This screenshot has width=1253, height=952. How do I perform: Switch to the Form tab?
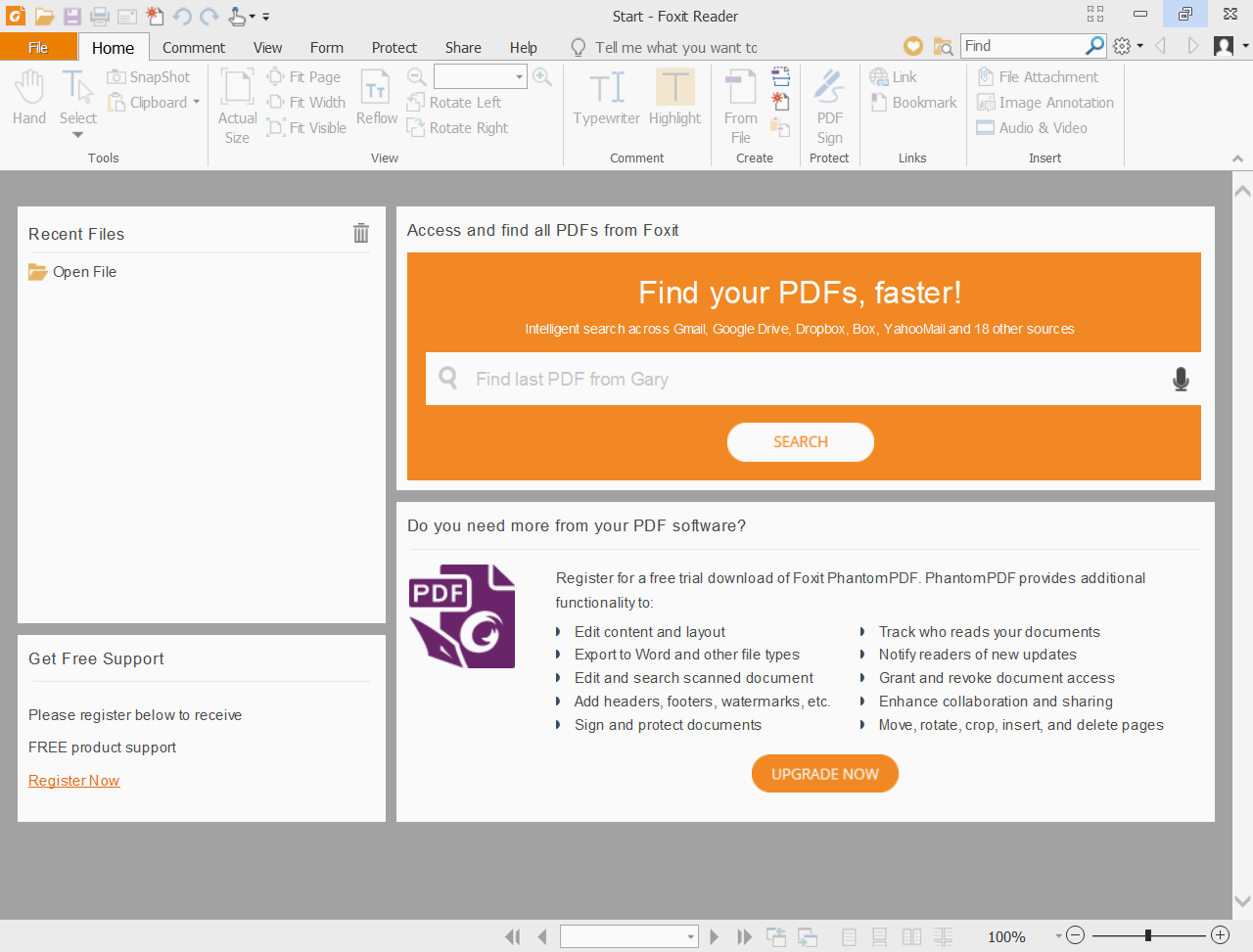pyautogui.click(x=327, y=47)
